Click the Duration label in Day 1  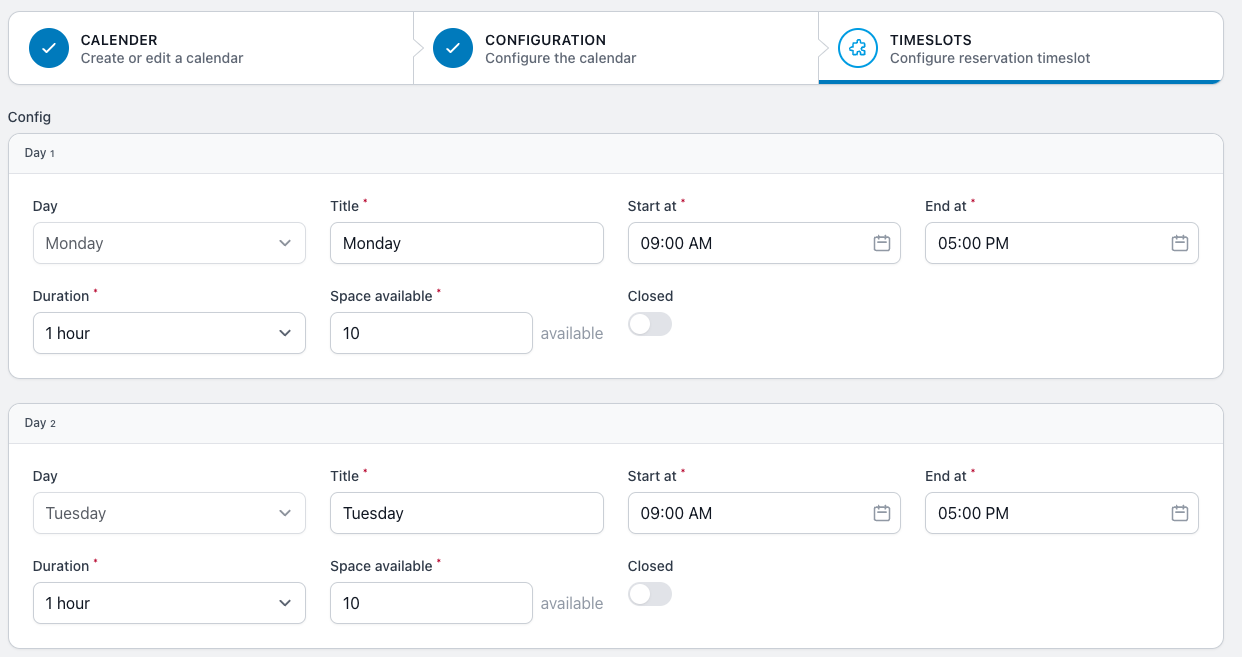(61, 296)
